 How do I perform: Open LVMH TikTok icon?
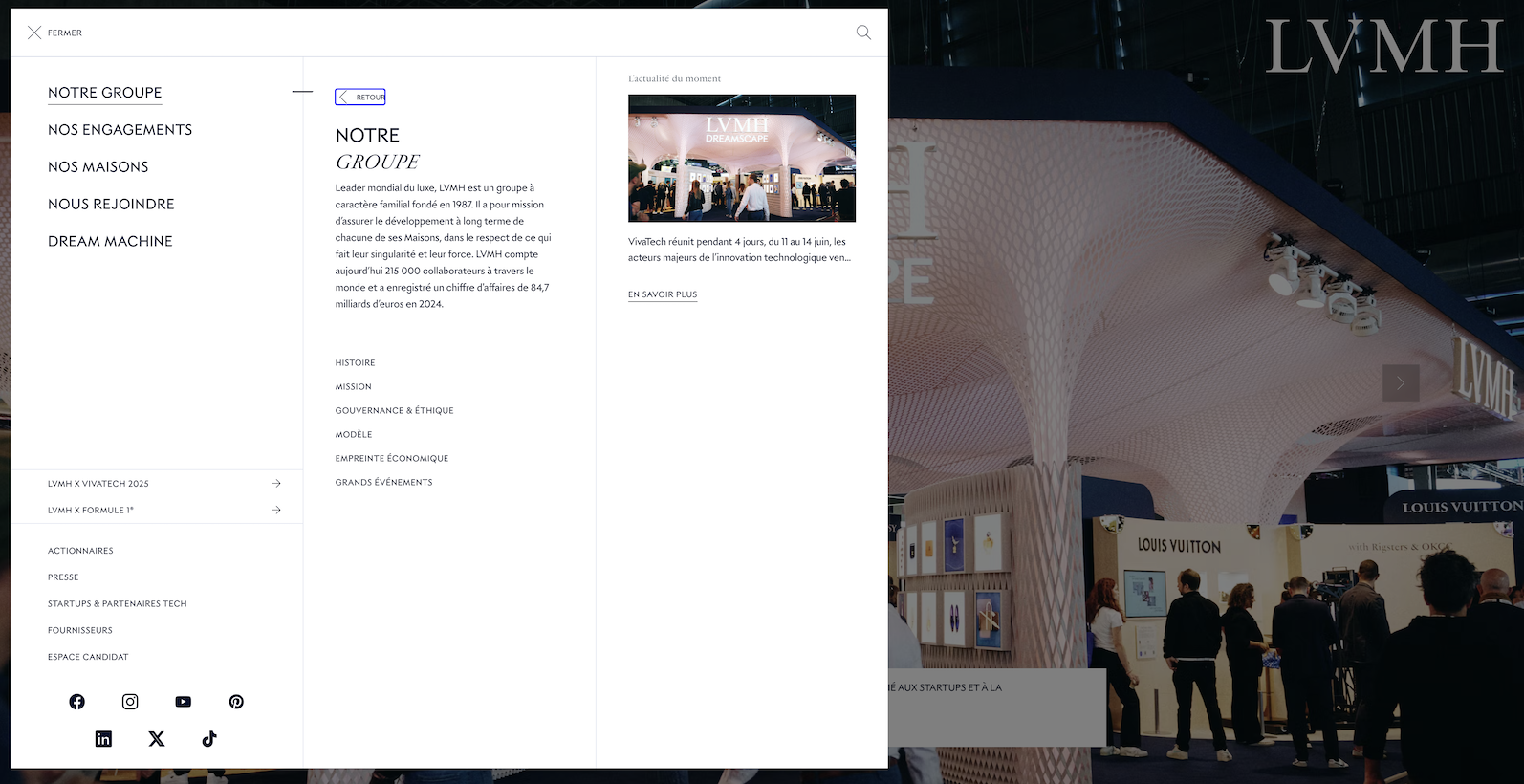point(209,738)
